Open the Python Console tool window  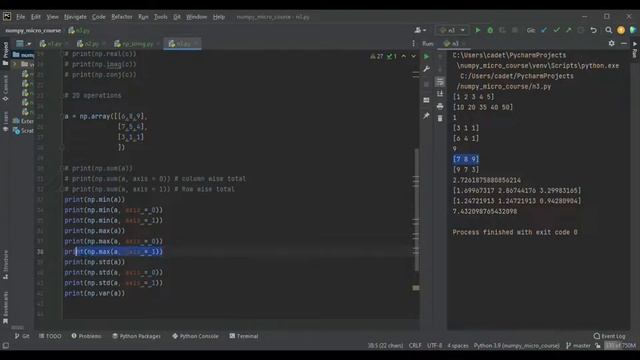195,336
